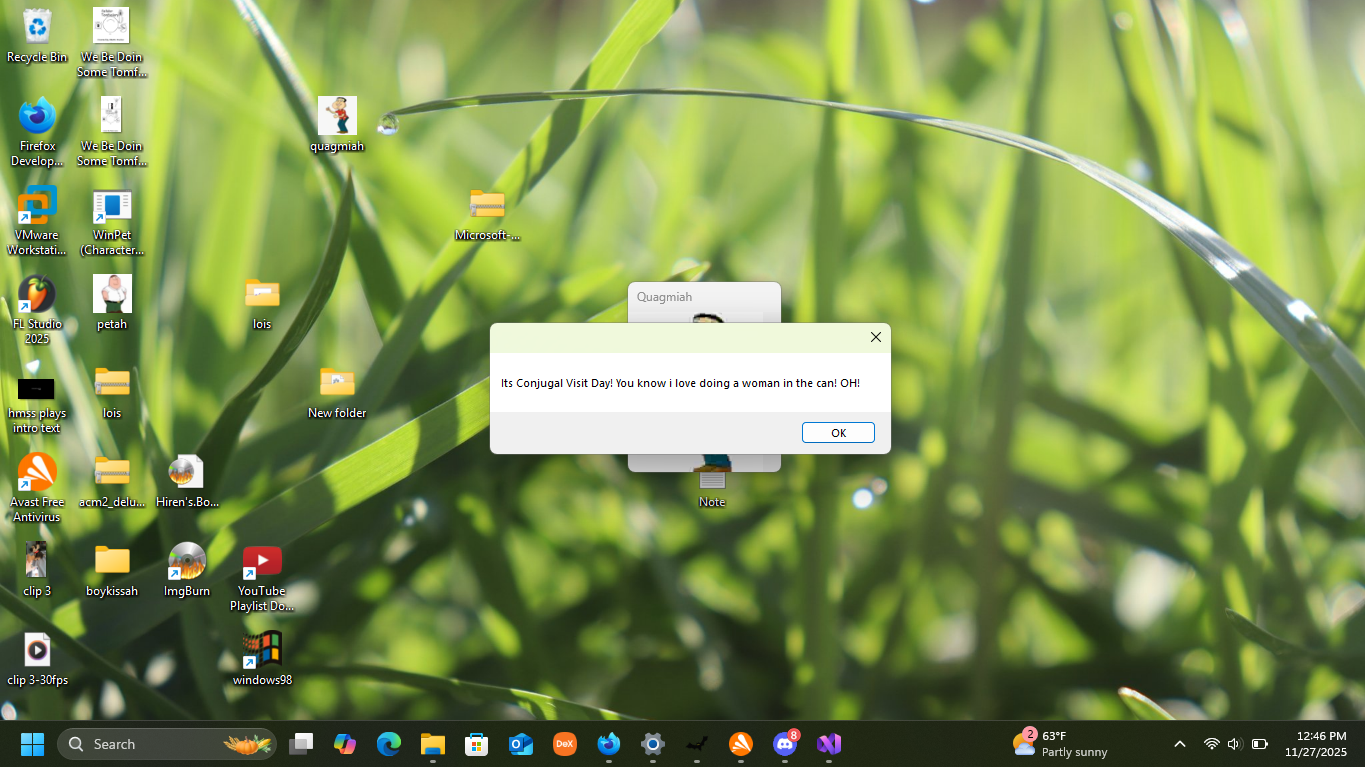Click the Quagmiah window title bar
1365x767 pixels.
[x=704, y=297]
